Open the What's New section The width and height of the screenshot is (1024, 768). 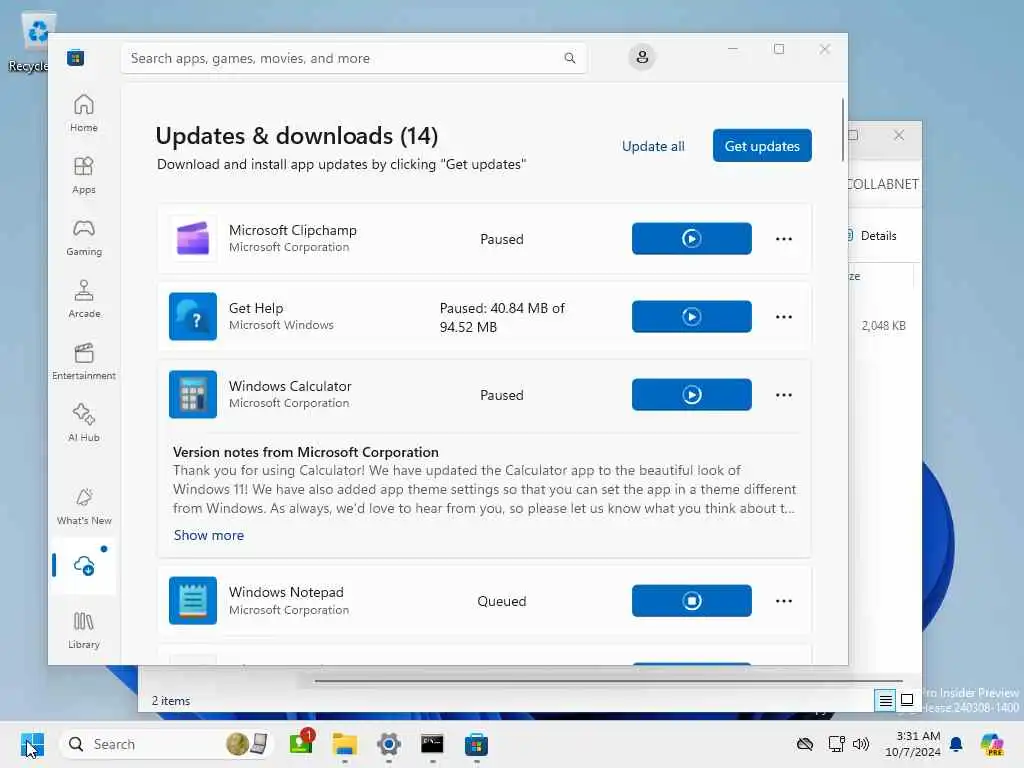(84, 506)
